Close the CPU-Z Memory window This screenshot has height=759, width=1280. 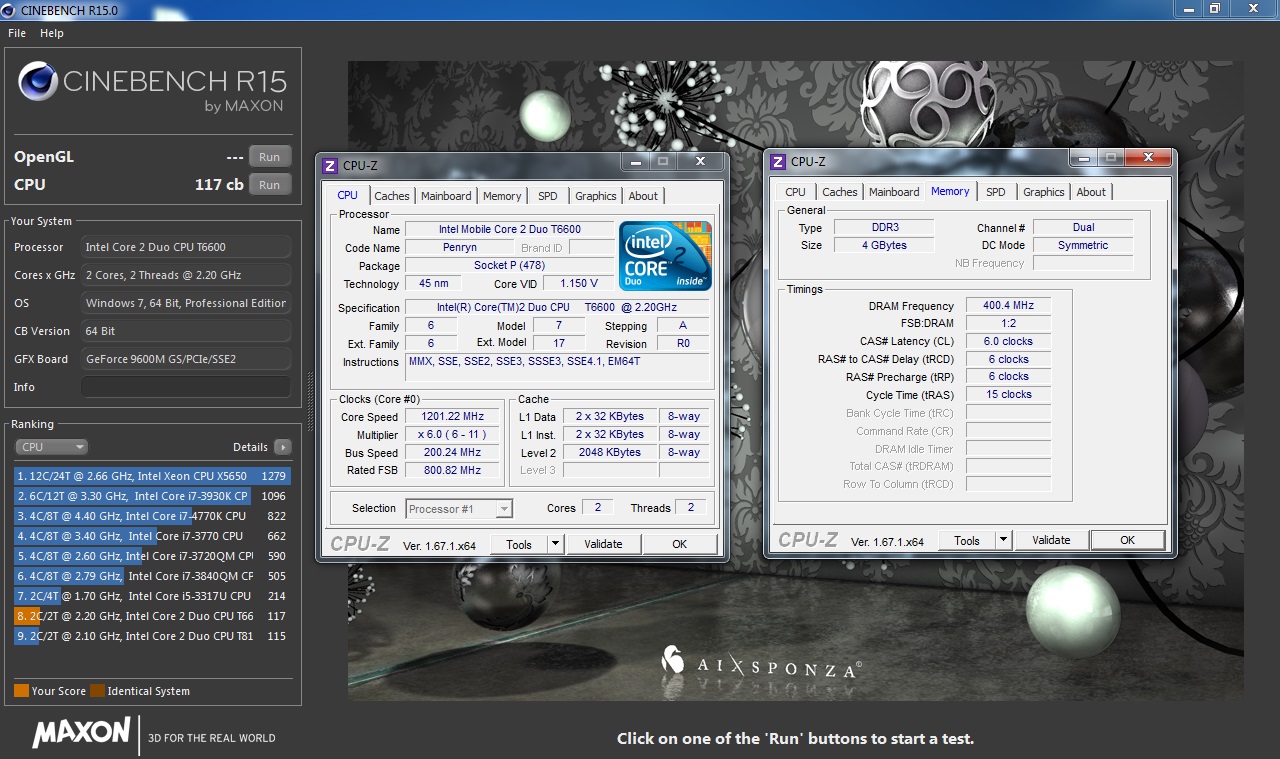pyautogui.click(x=1148, y=158)
